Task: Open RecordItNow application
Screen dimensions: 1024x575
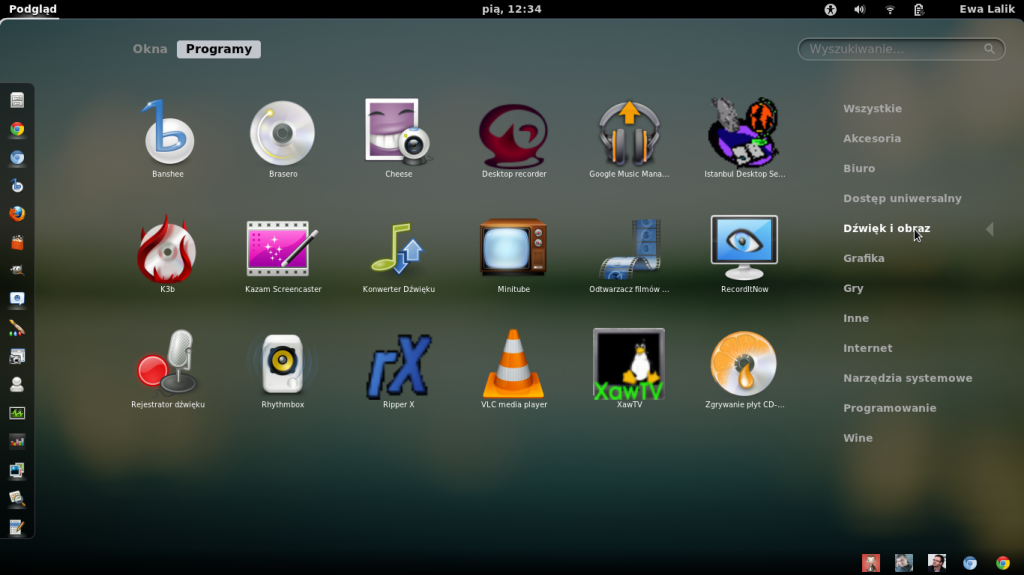Action: coord(744,254)
